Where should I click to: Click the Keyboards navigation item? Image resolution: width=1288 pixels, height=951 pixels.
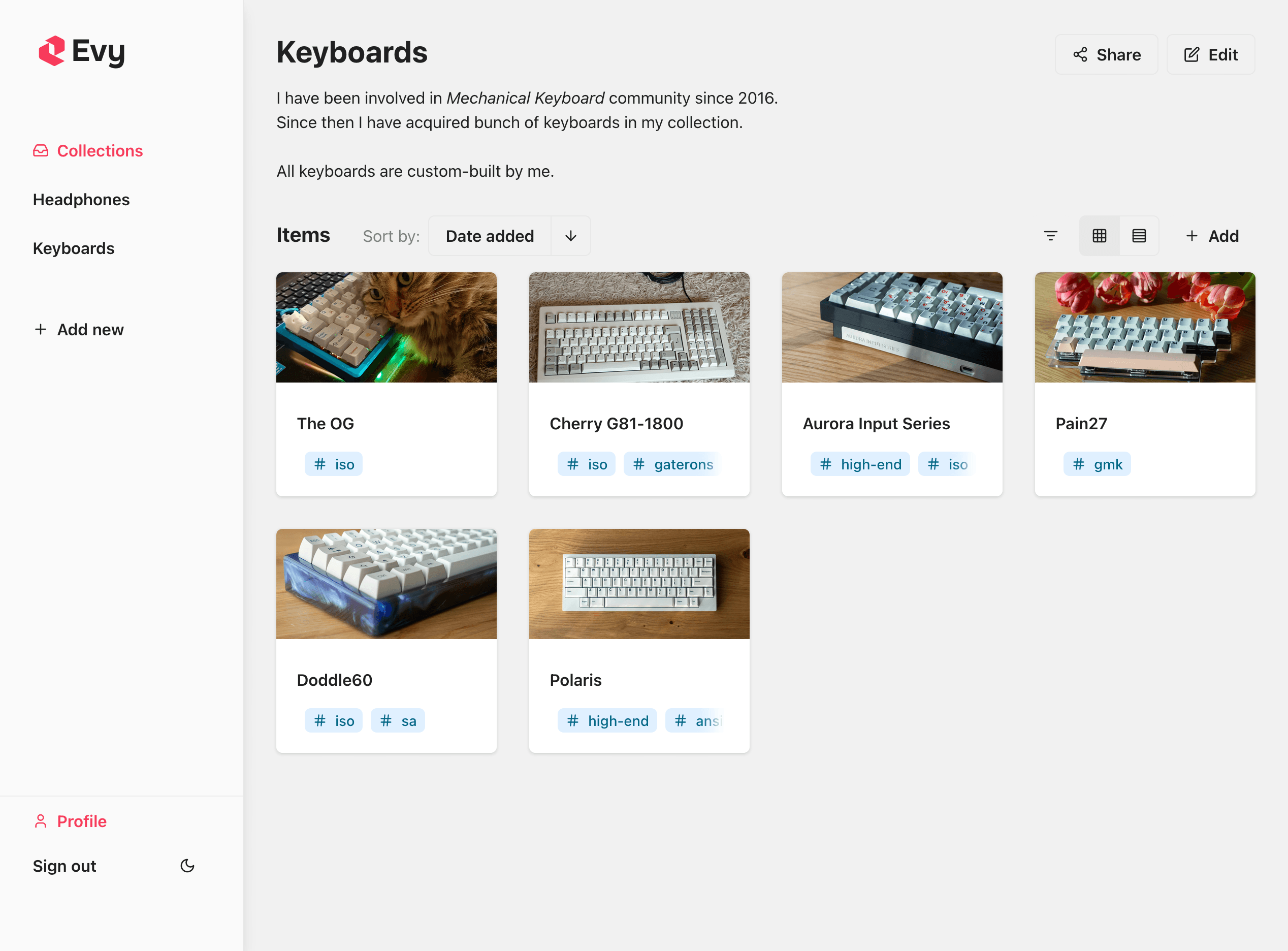pos(74,247)
